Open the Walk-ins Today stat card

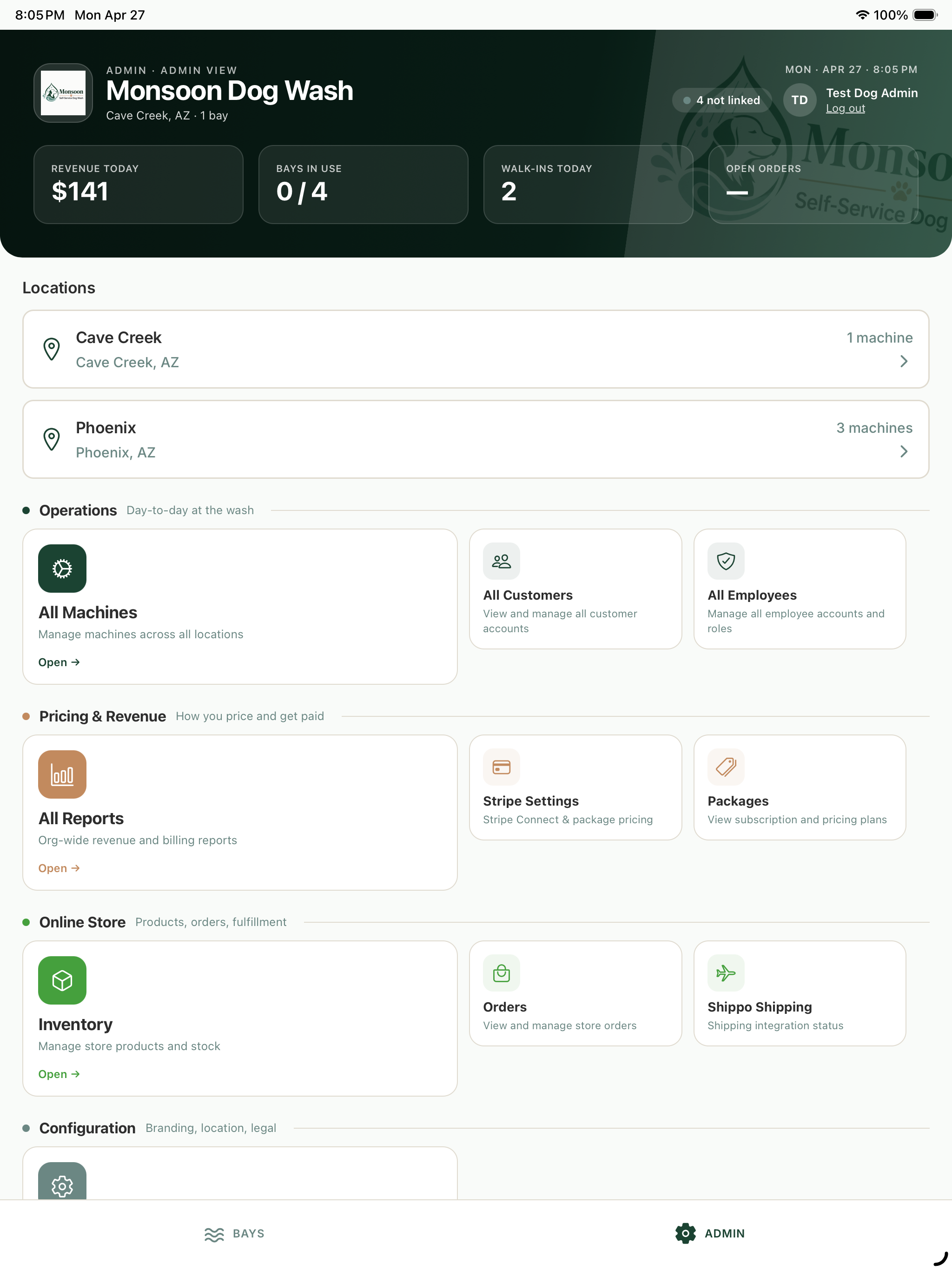pos(588,184)
